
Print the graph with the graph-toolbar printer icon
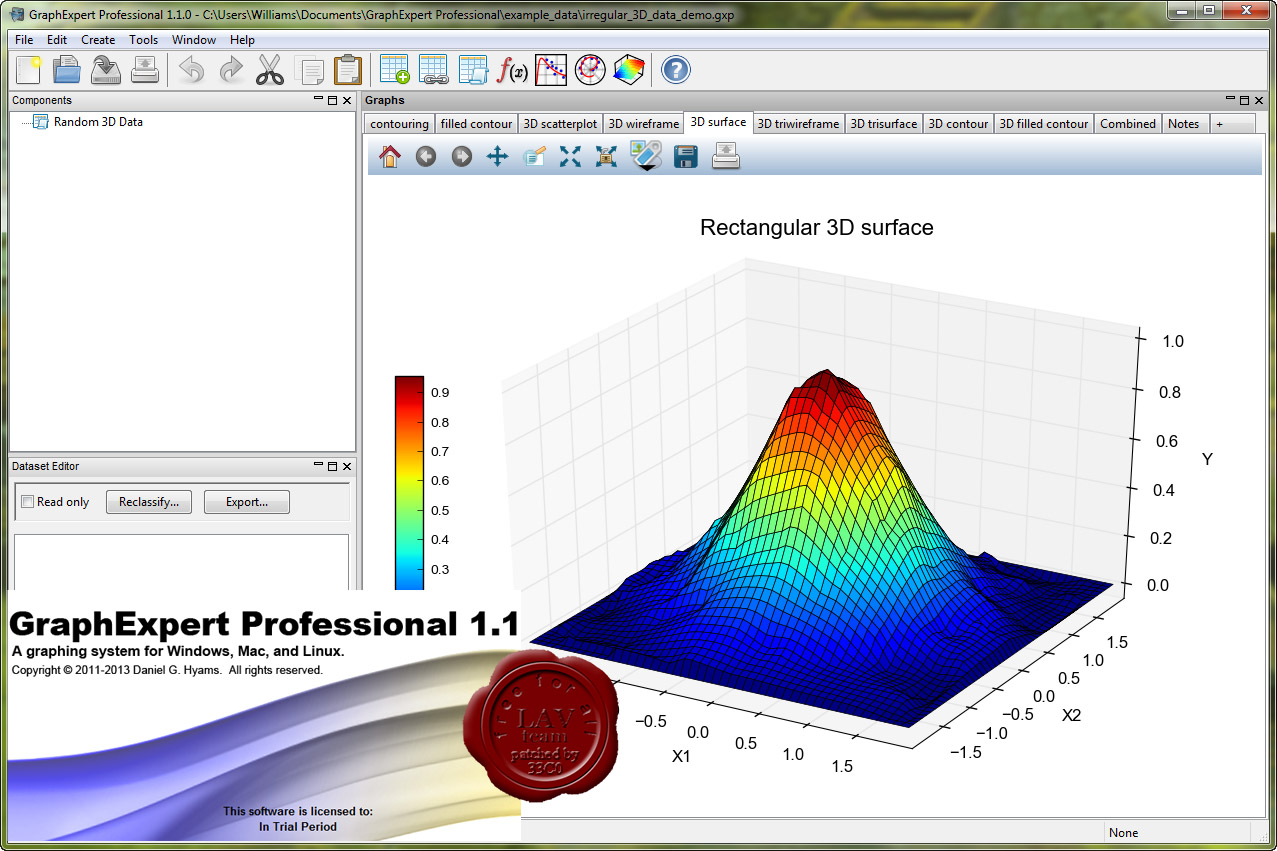(726, 156)
